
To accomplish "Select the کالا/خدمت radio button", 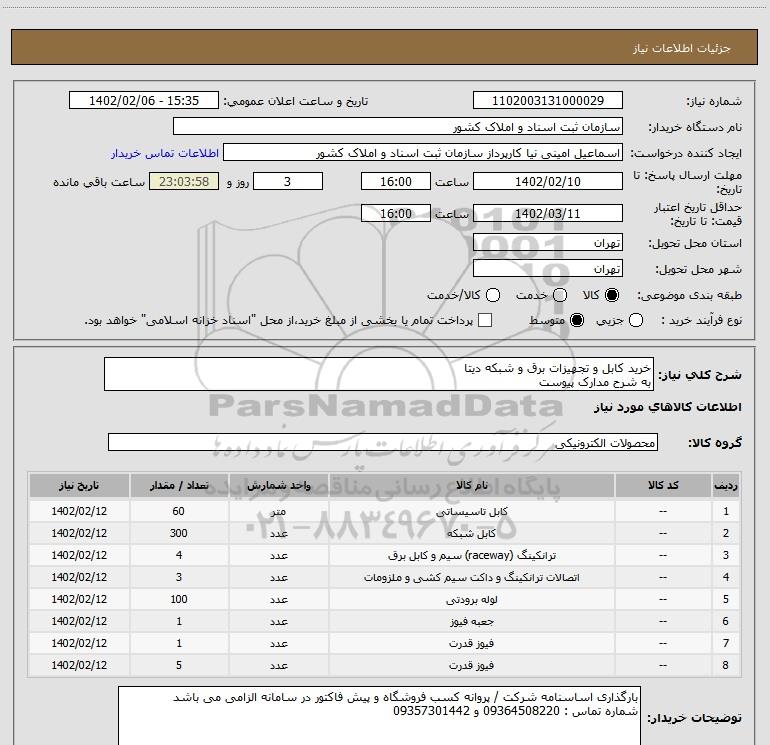I will pos(493,295).
